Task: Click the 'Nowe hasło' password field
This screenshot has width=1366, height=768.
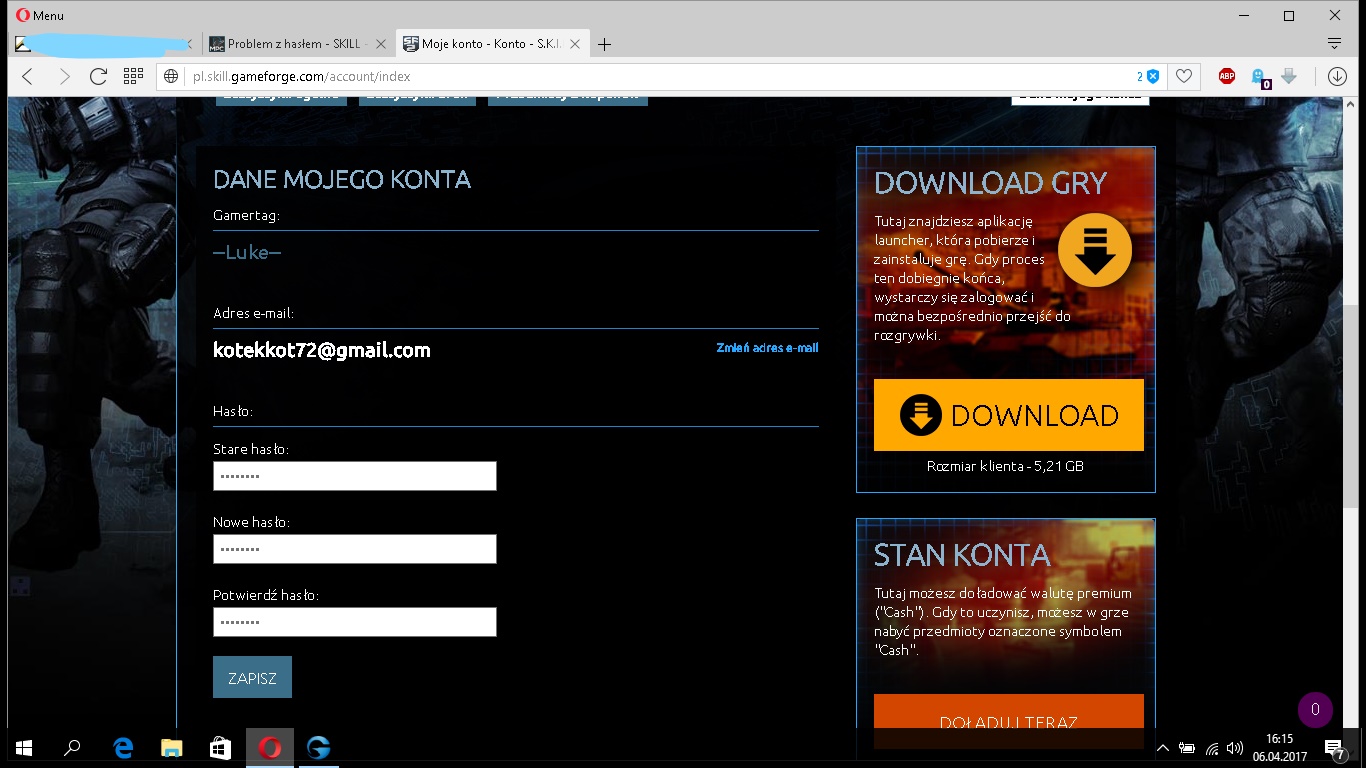Action: pyautogui.click(x=355, y=549)
